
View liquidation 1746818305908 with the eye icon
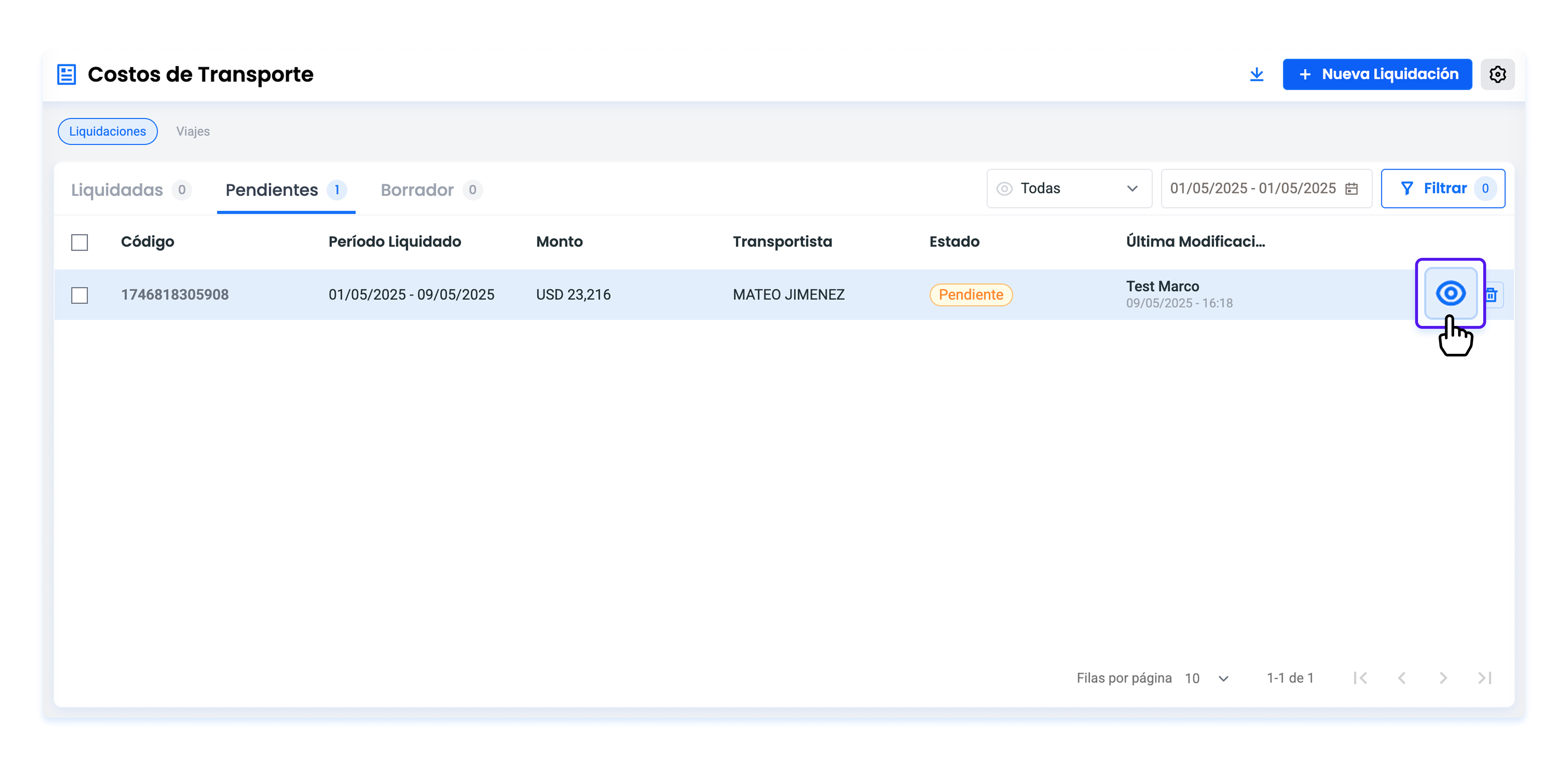(x=1451, y=293)
